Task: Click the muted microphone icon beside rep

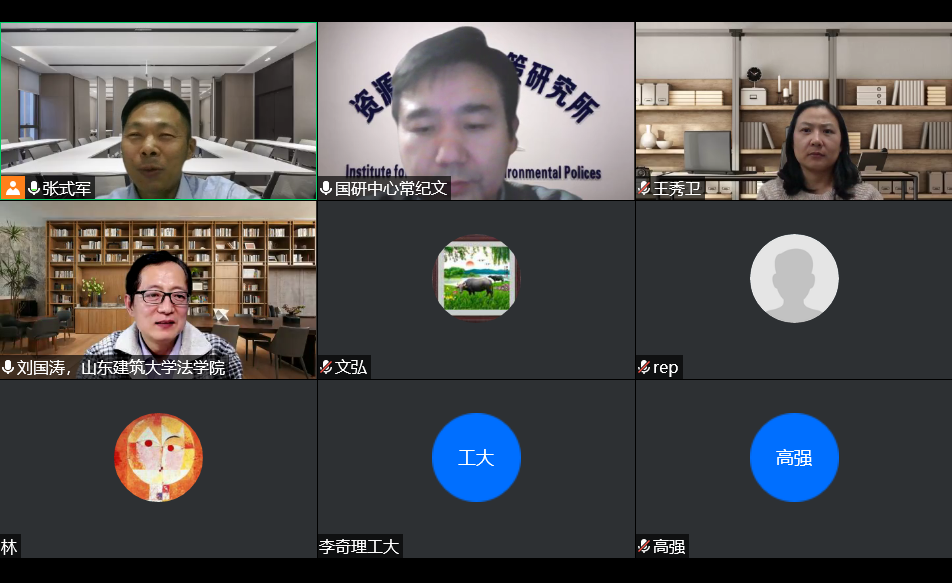Action: coord(644,367)
